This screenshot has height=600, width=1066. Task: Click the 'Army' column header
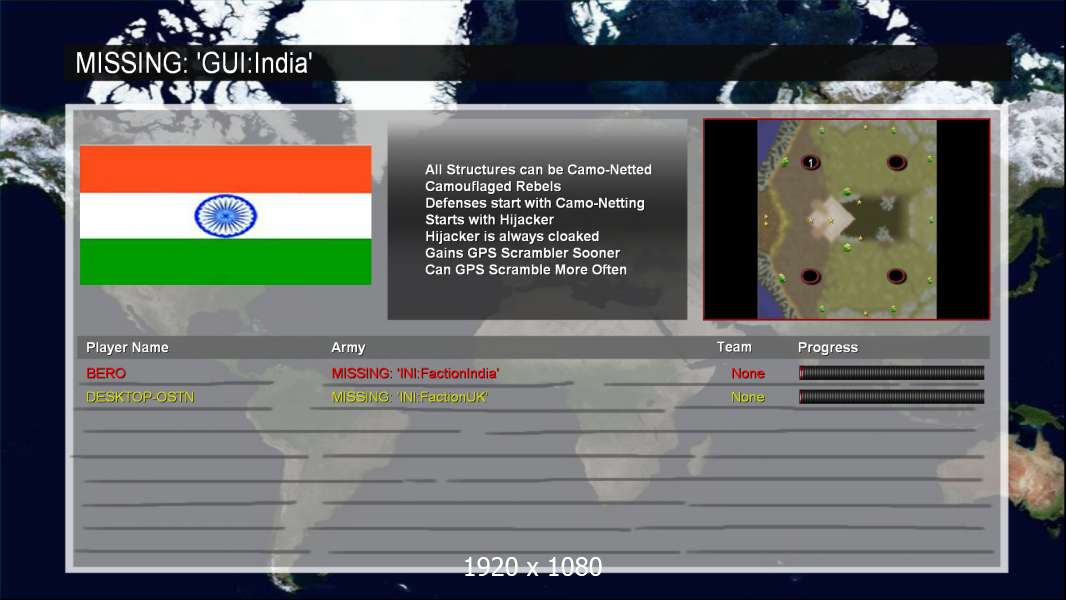[348, 347]
